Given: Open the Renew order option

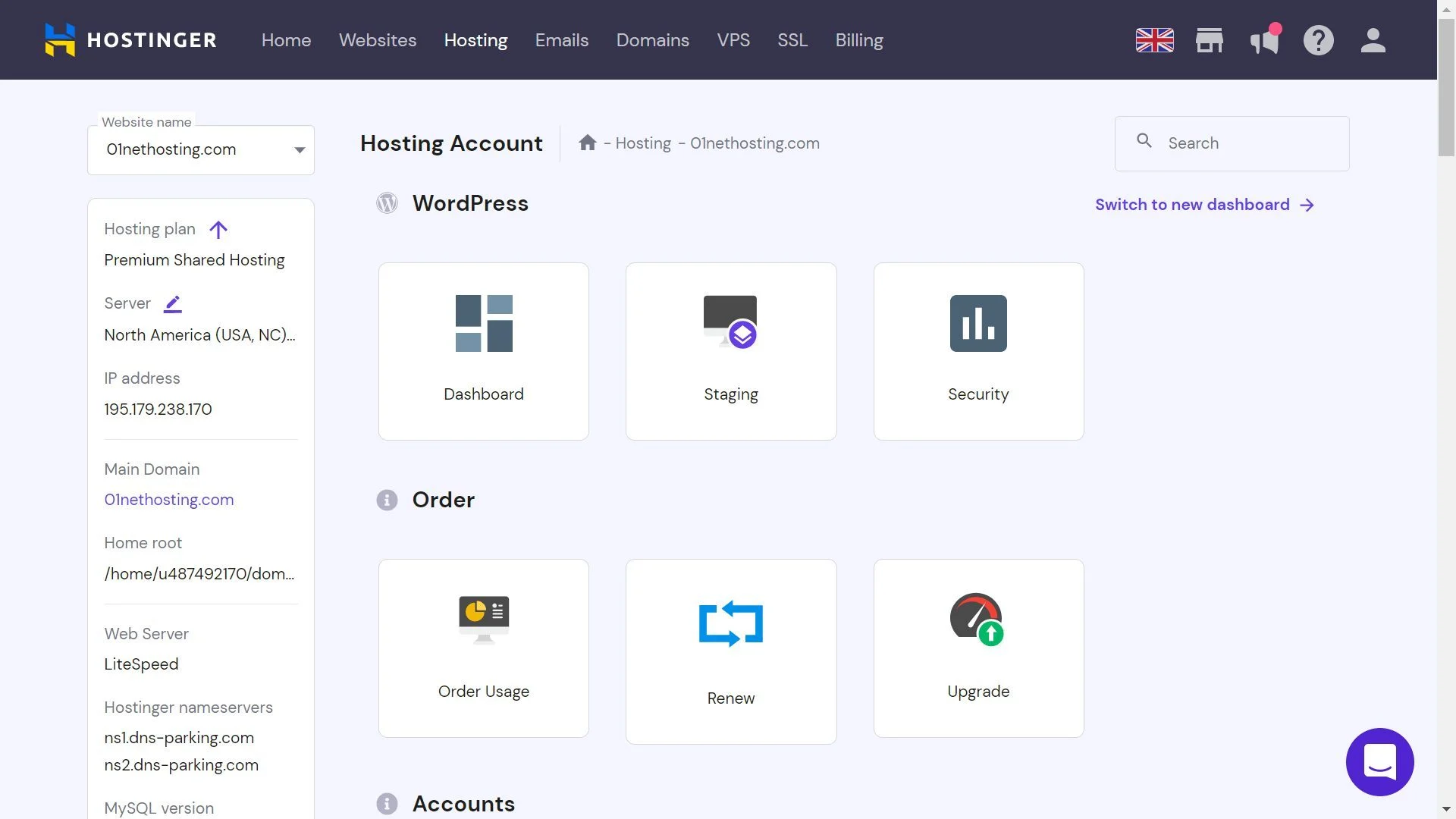Looking at the screenshot, I should click(730, 648).
